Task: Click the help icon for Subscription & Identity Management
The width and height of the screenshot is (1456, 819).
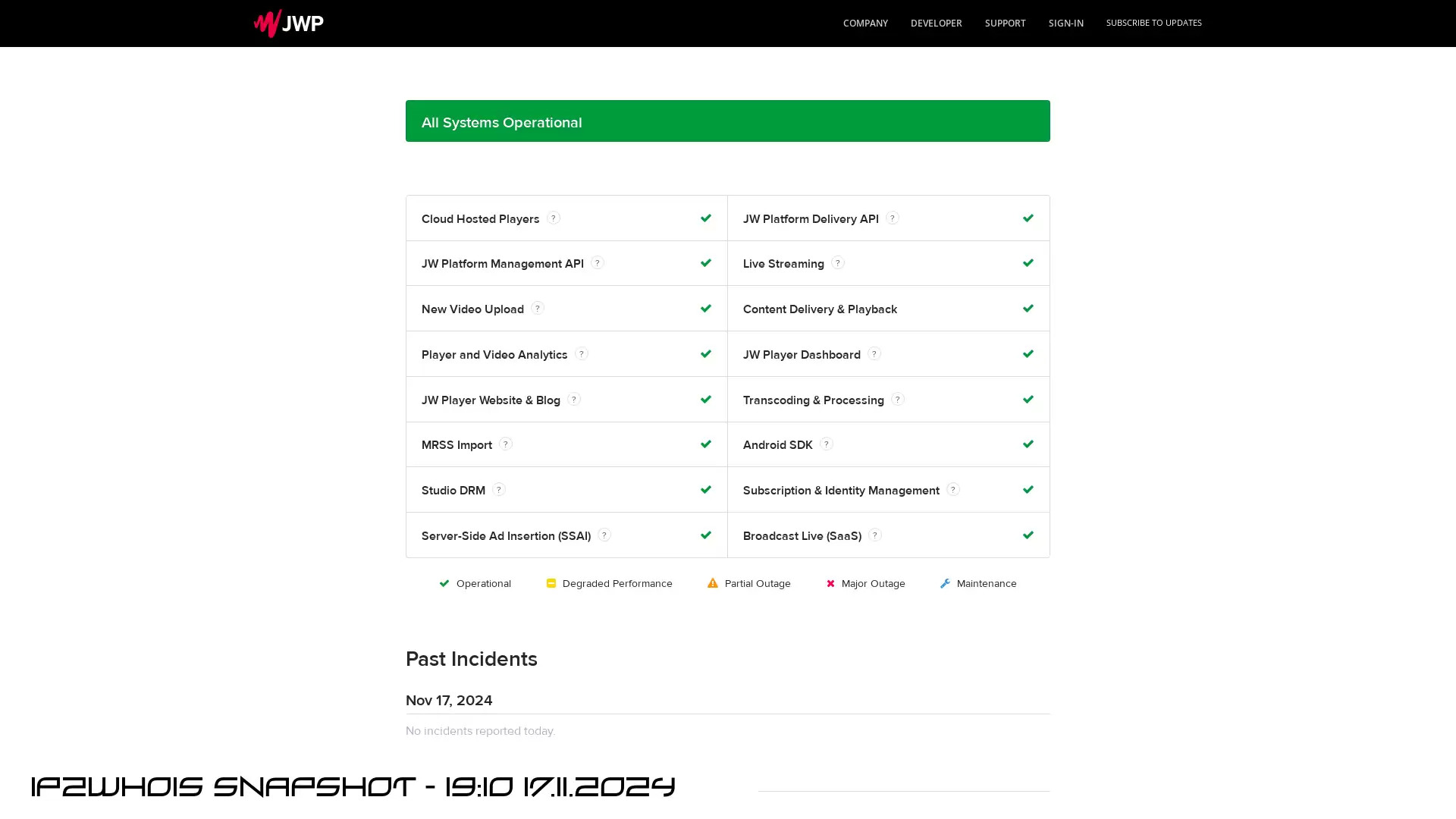Action: [953, 490]
